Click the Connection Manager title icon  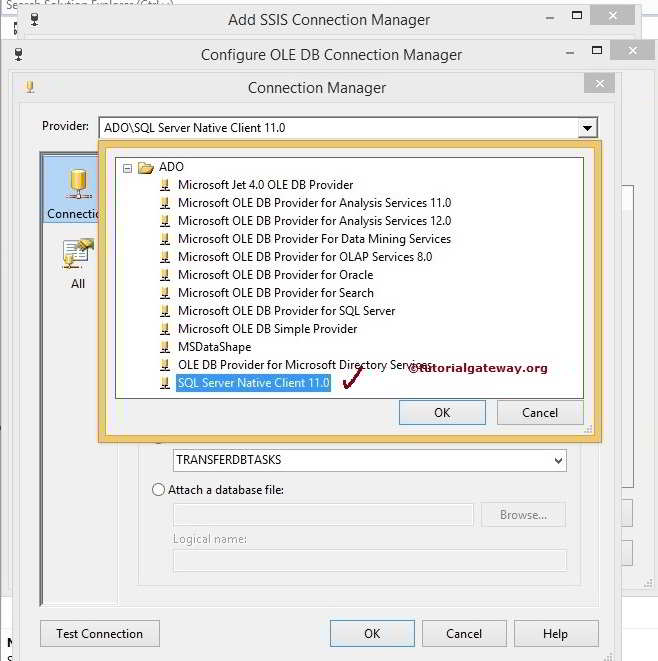point(30,87)
